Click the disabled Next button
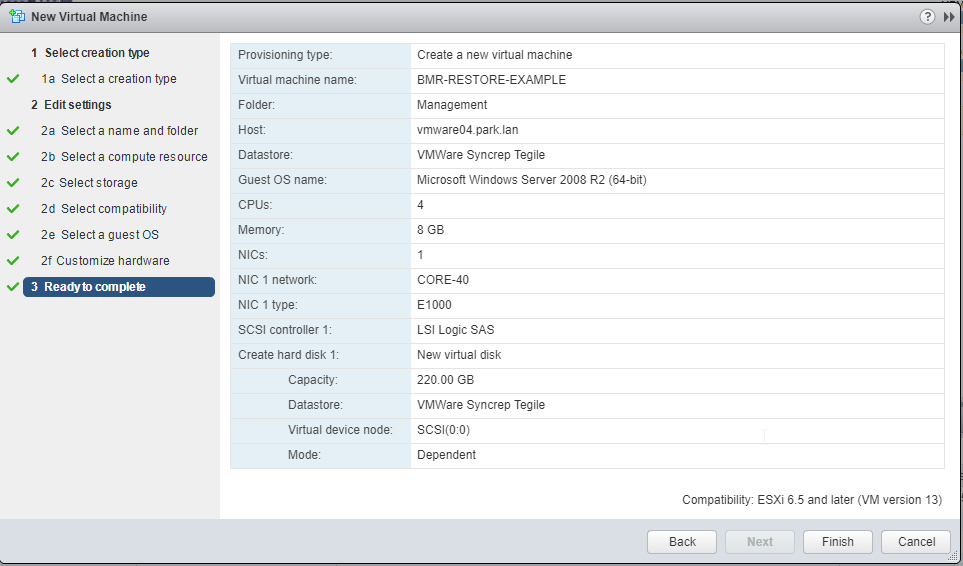This screenshot has height=566, width=963. pyautogui.click(x=760, y=541)
